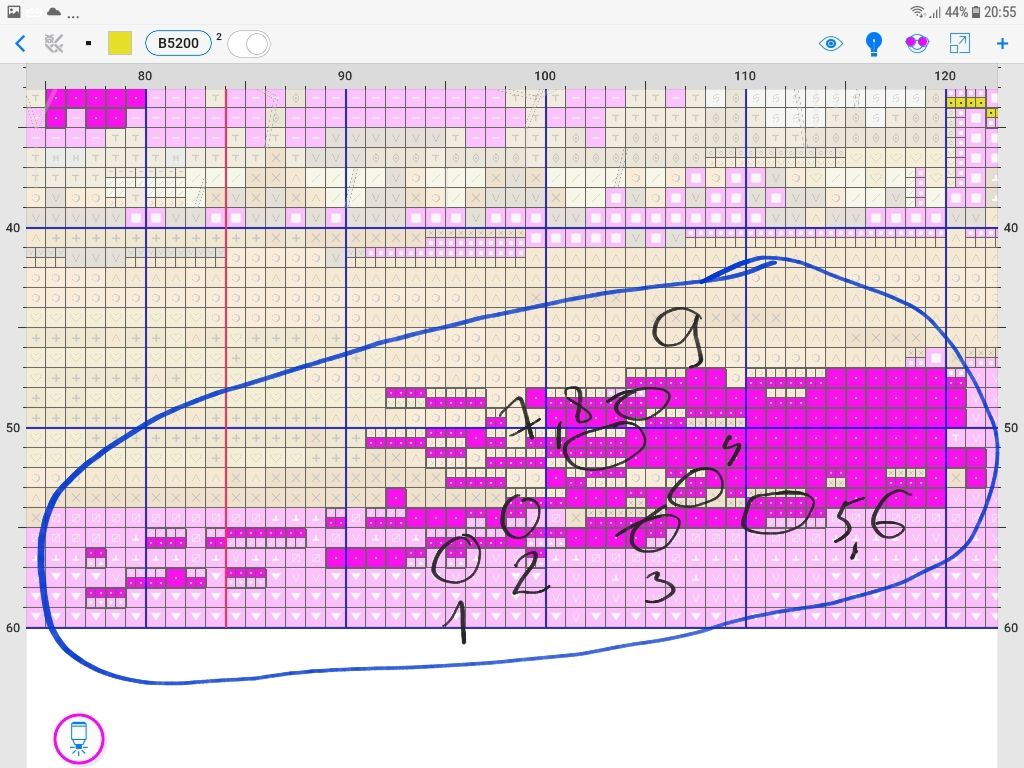This screenshot has height=768, width=1024.
Task: Tap the pink glasses icon
Action: click(916, 43)
